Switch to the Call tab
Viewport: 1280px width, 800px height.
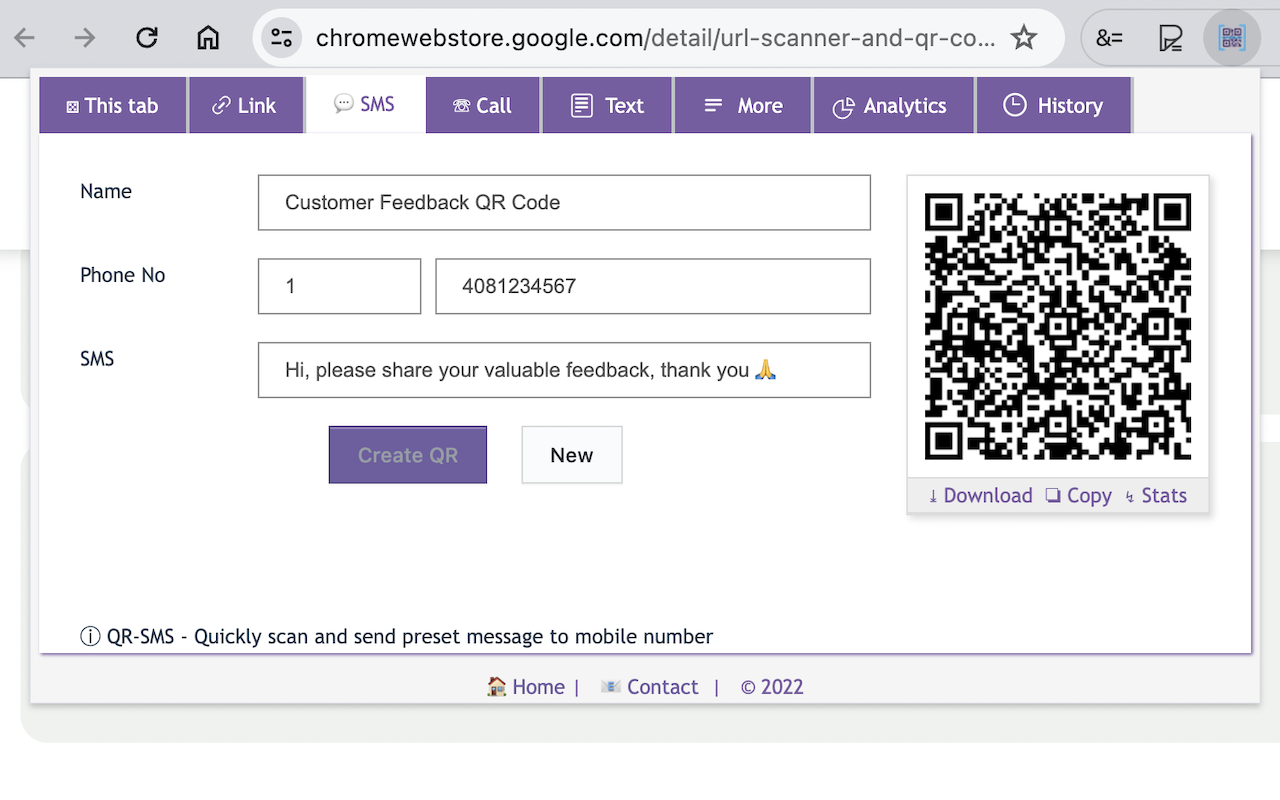tap(483, 105)
